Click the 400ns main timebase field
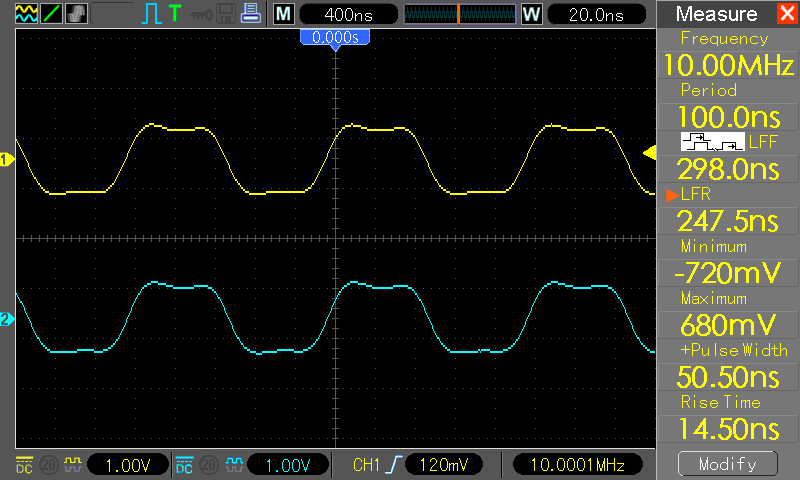Viewport: 800px width, 480px height. pos(348,14)
